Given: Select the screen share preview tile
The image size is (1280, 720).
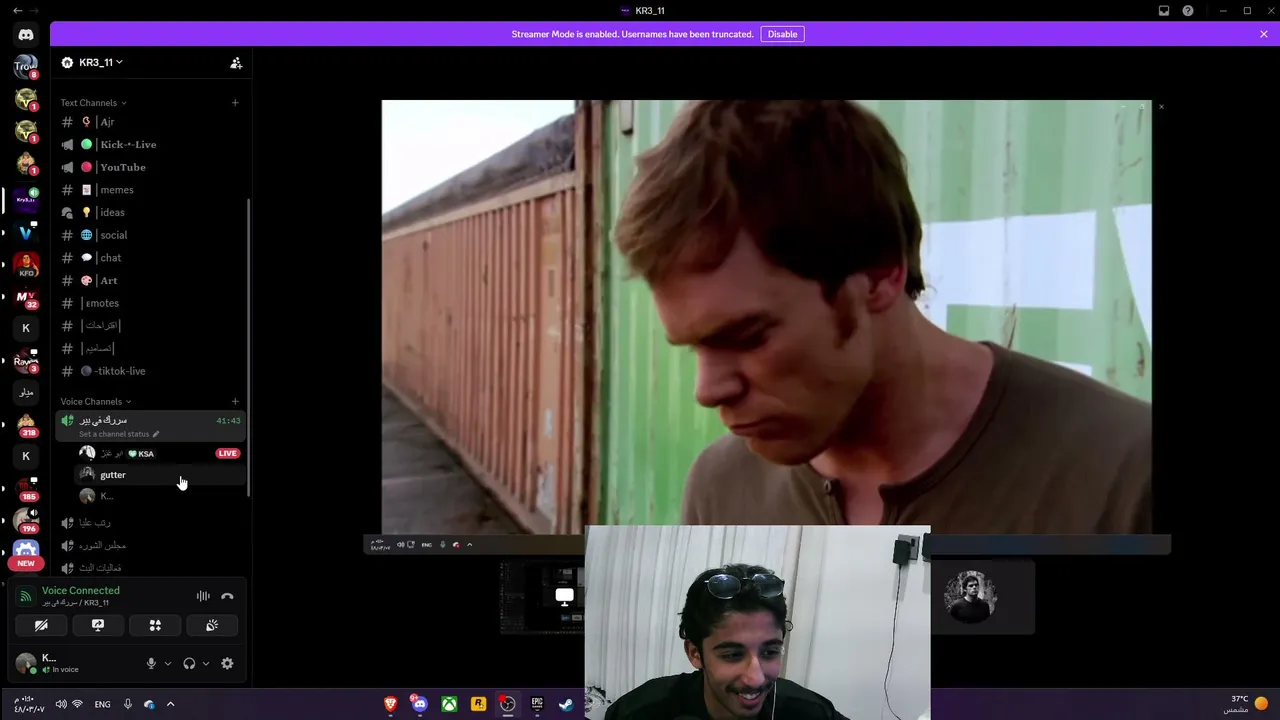Looking at the screenshot, I should click(542, 596).
